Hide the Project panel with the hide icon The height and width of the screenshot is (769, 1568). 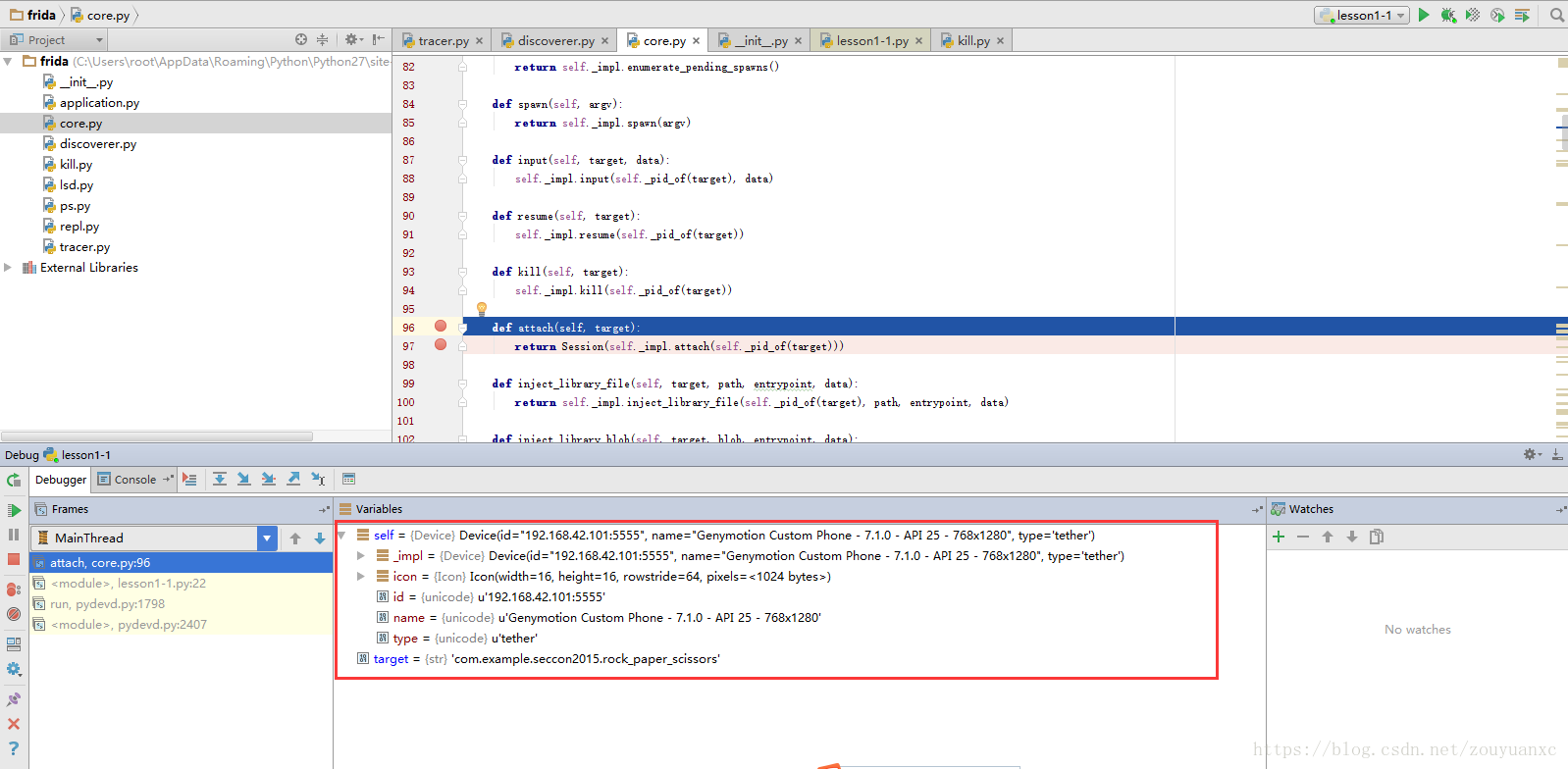click(x=378, y=39)
